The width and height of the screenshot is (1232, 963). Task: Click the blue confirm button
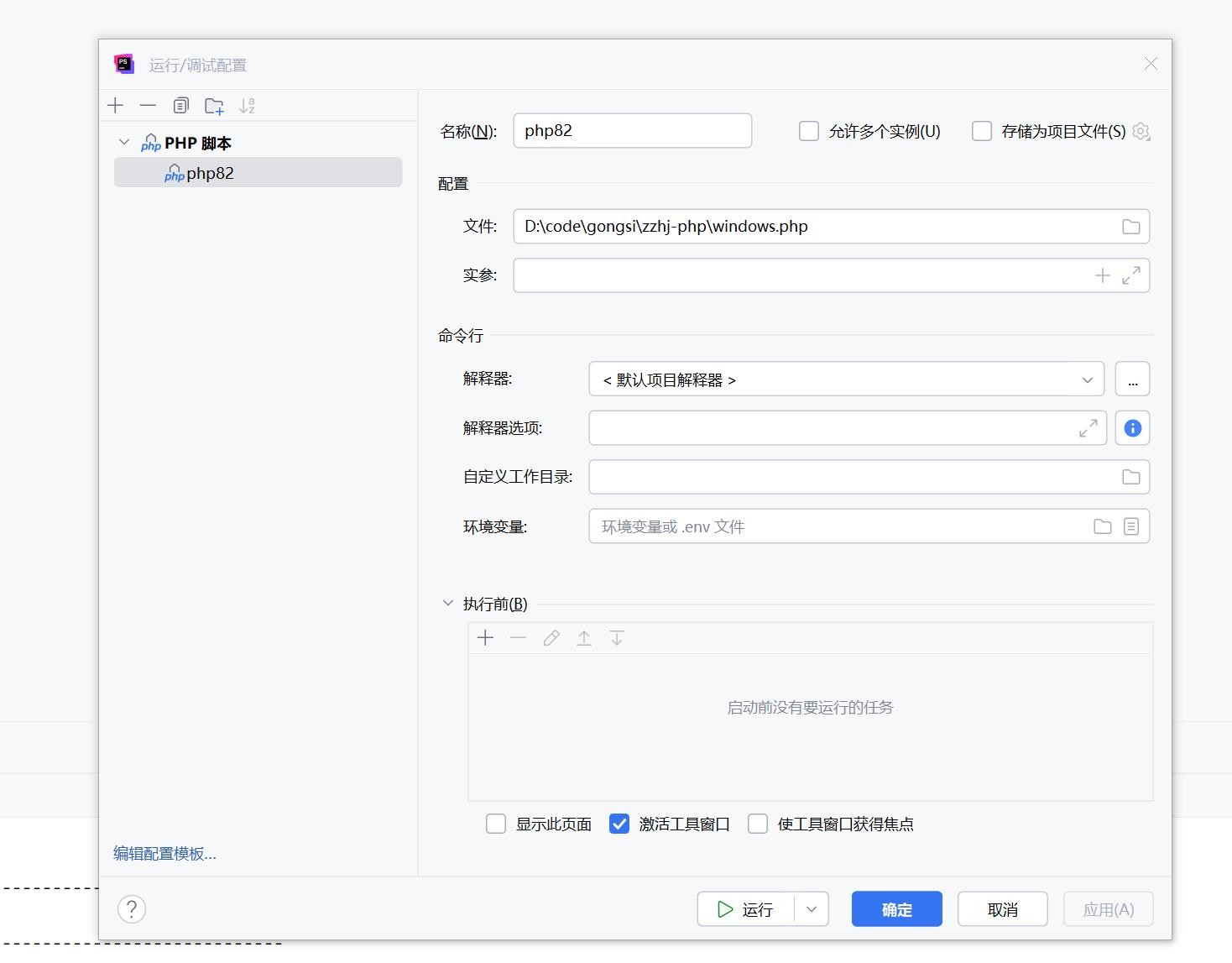896,909
